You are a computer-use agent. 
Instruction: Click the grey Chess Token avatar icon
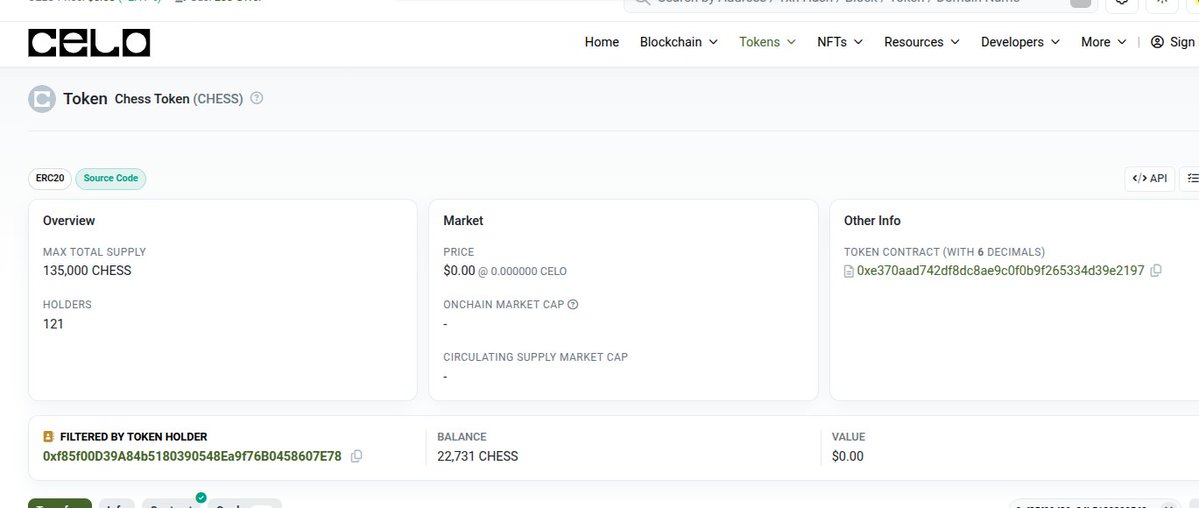point(42,99)
